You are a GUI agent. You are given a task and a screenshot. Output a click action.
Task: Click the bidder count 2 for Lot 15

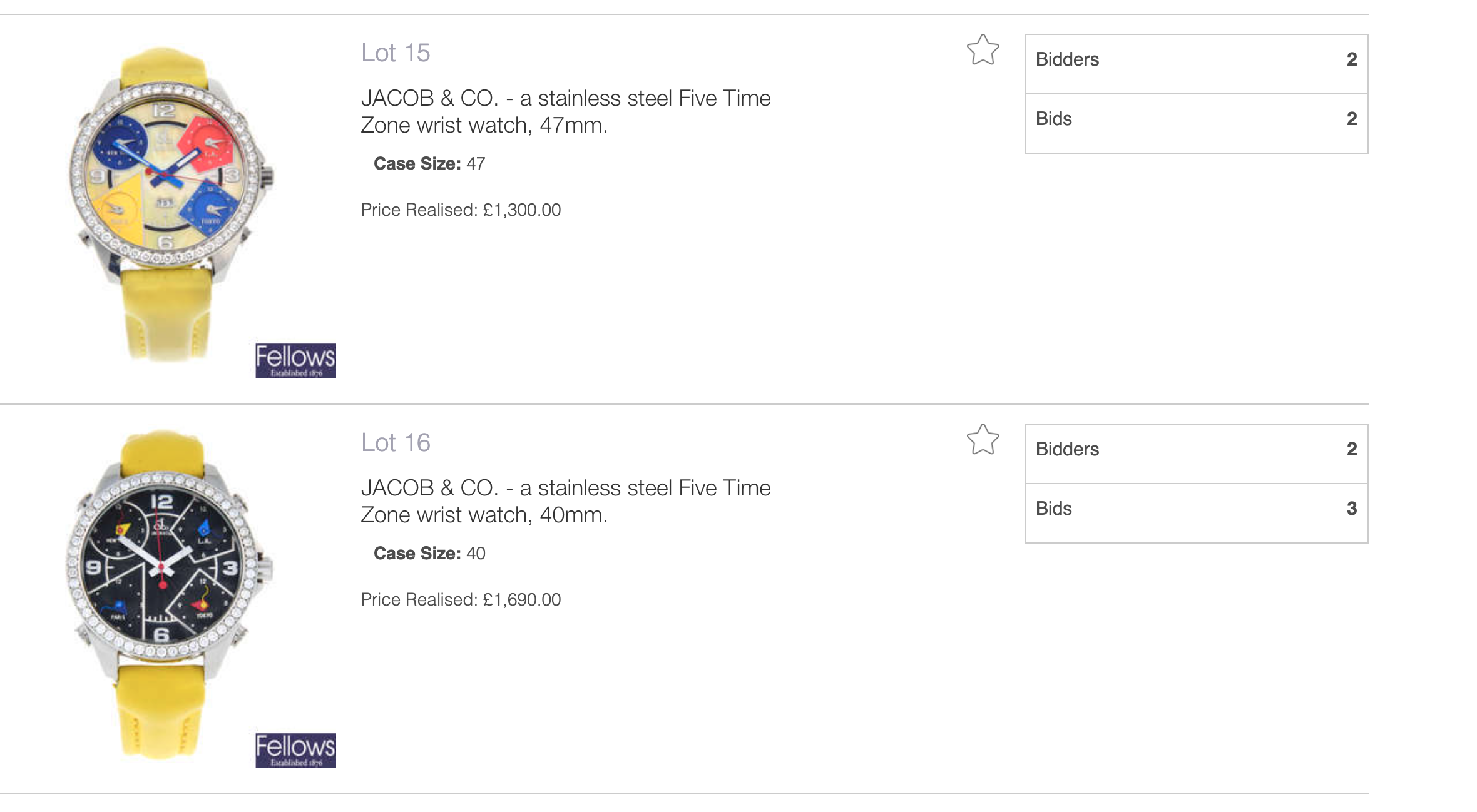point(1352,59)
